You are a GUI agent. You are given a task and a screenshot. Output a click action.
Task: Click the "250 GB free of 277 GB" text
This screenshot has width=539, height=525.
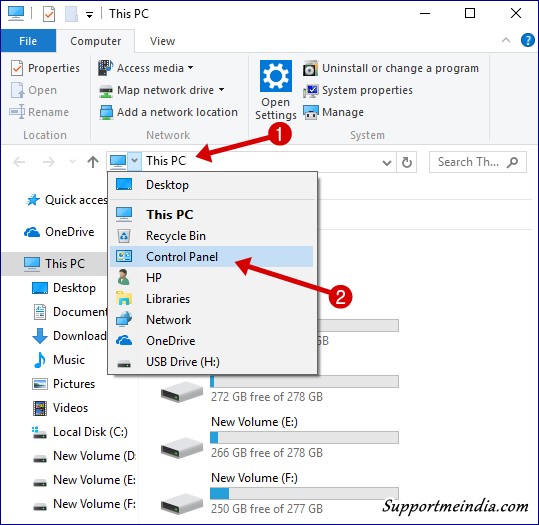(x=267, y=508)
